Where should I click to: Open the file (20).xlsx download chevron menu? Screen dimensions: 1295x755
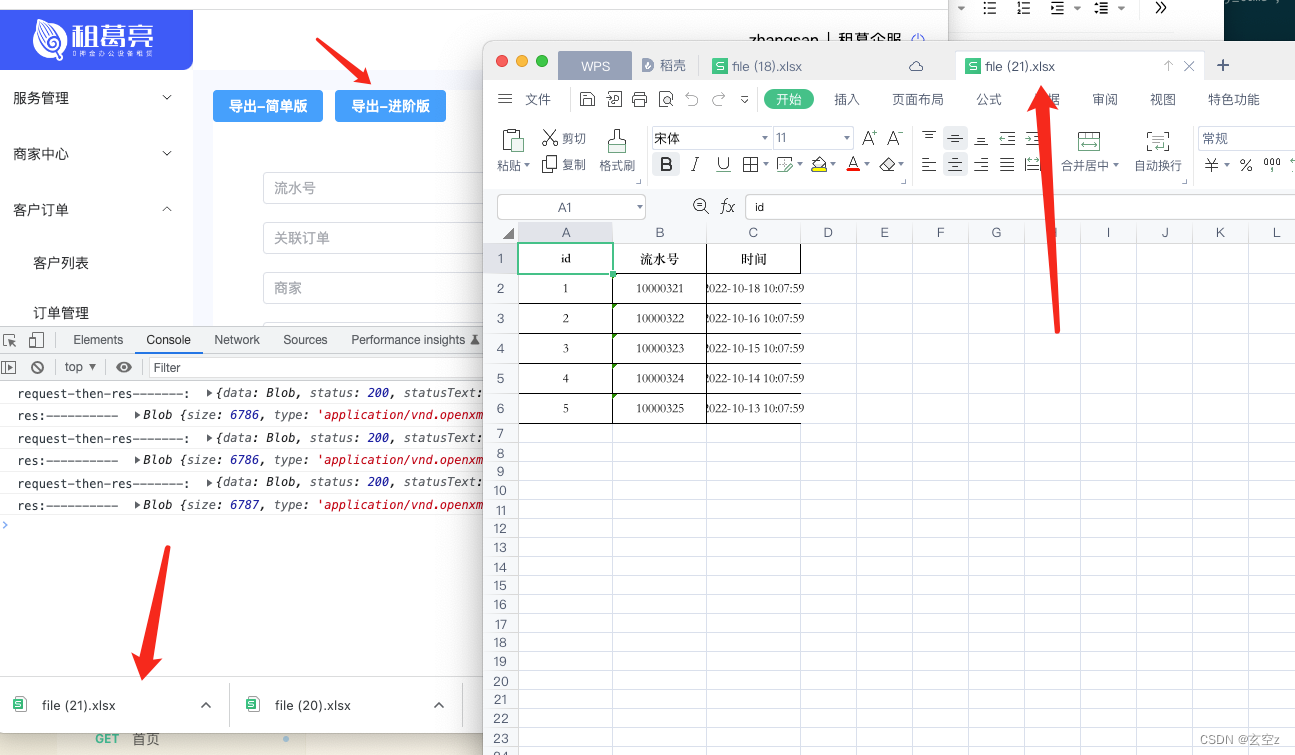pyautogui.click(x=439, y=705)
